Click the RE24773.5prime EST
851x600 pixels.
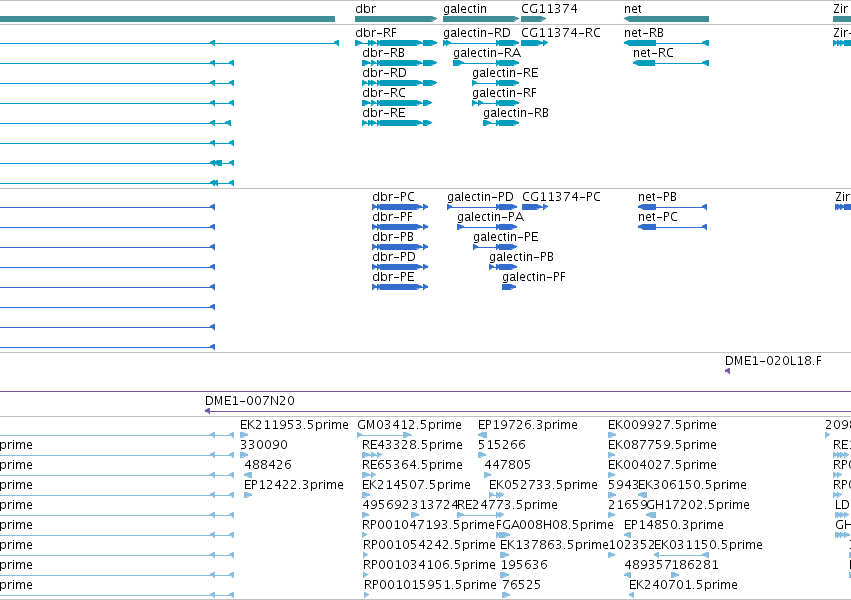pos(478,515)
